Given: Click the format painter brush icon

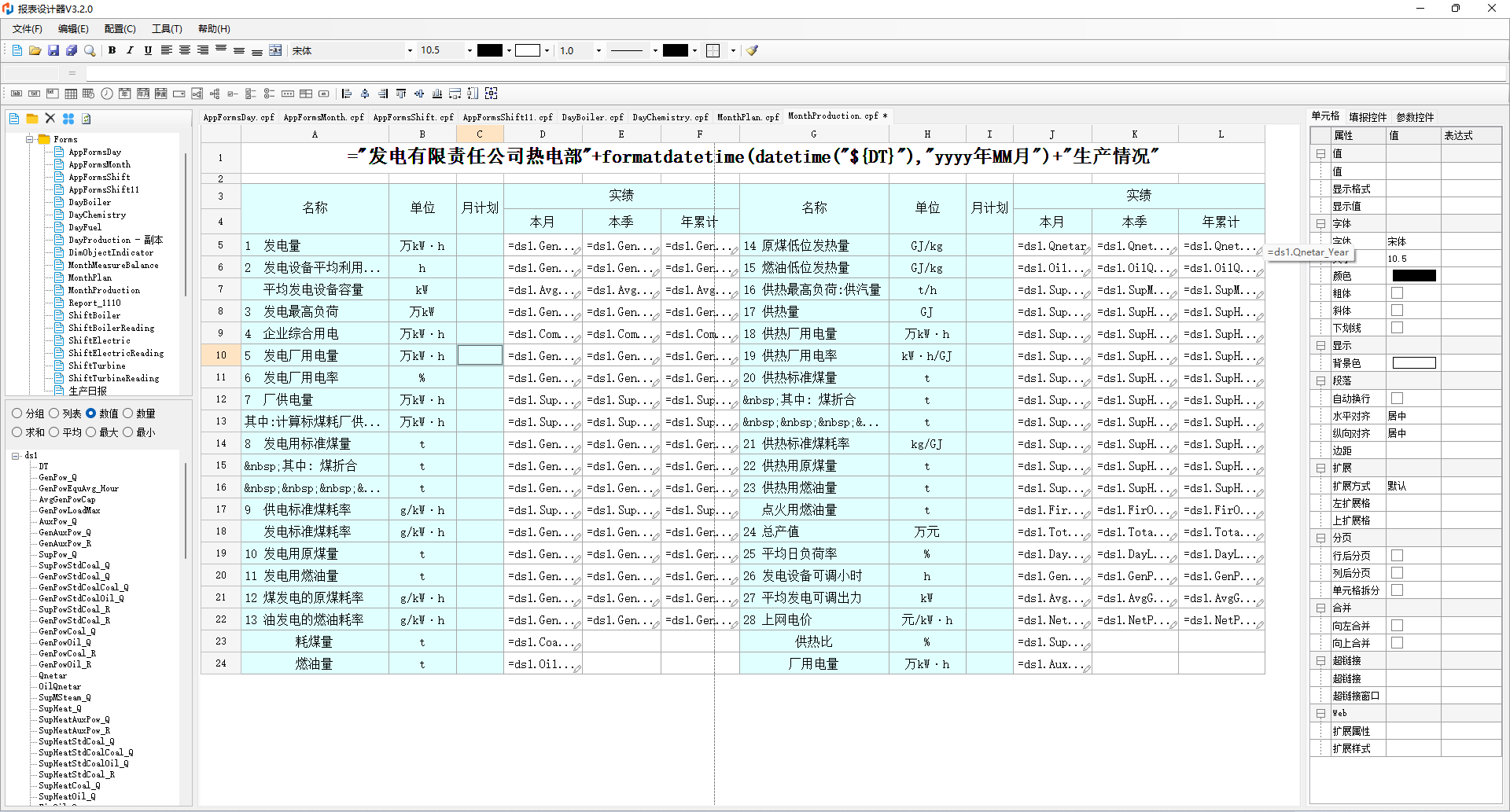Looking at the screenshot, I should click(x=752, y=50).
